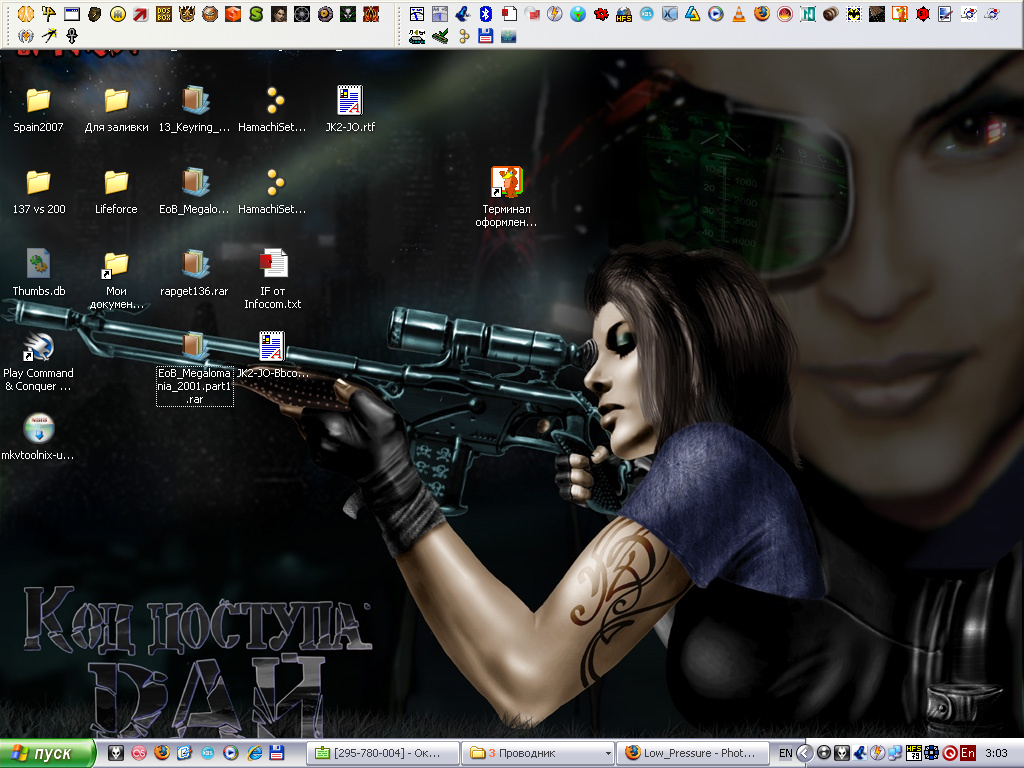Open the Spain2007 folder on the desktop

coord(37,100)
